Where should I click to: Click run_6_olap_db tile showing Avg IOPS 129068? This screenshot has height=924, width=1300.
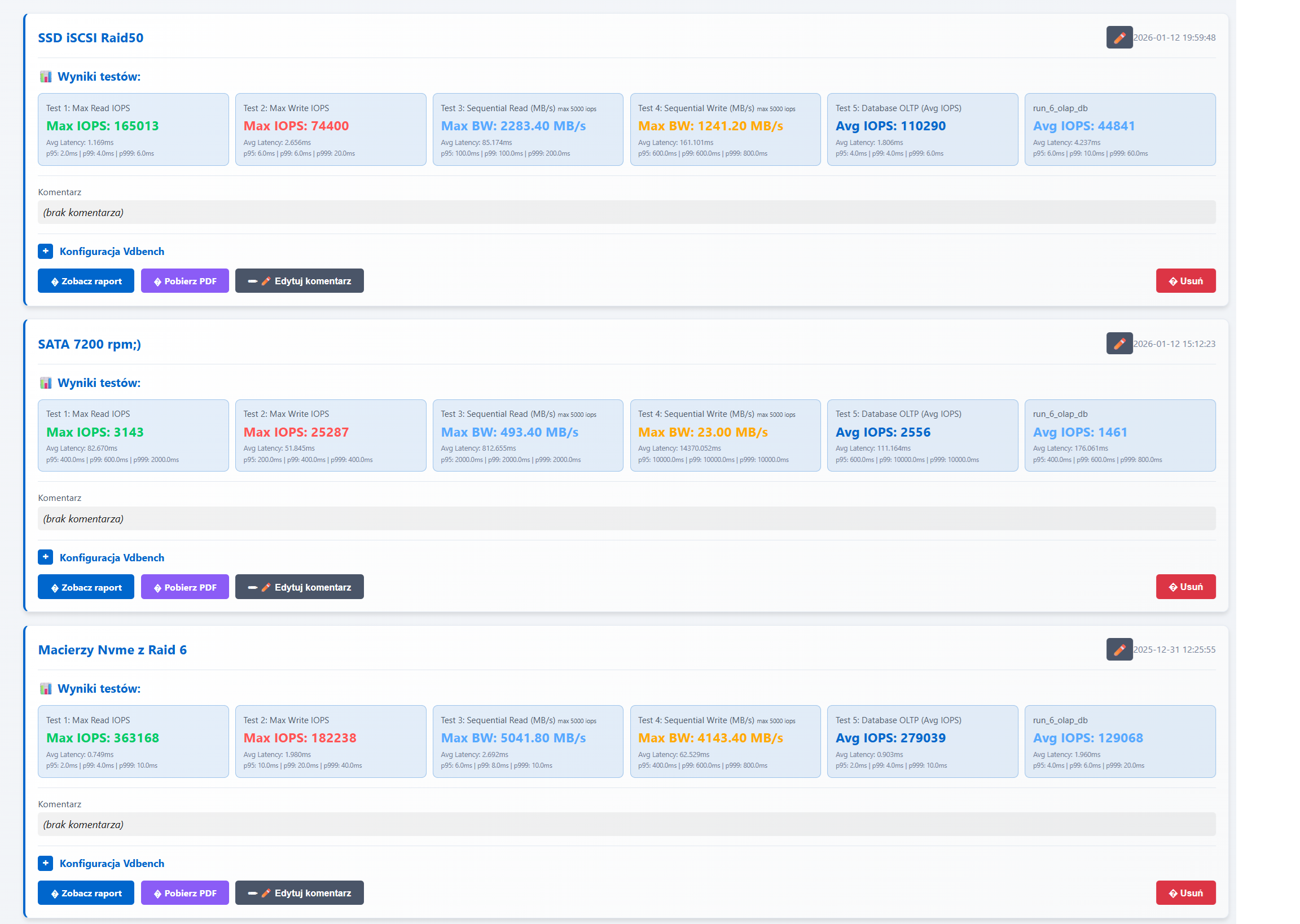1119,741
